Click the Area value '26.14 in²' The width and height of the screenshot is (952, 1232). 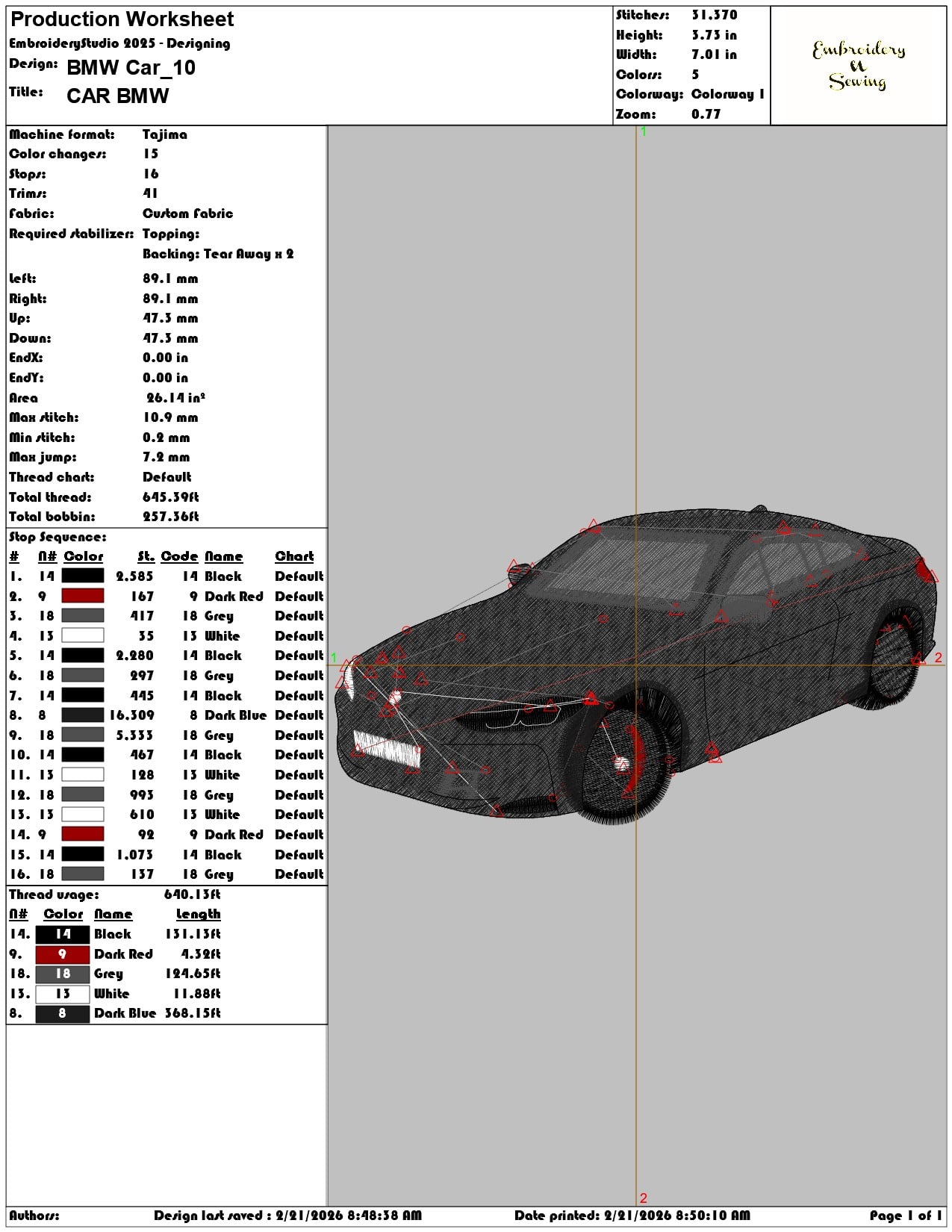[175, 397]
